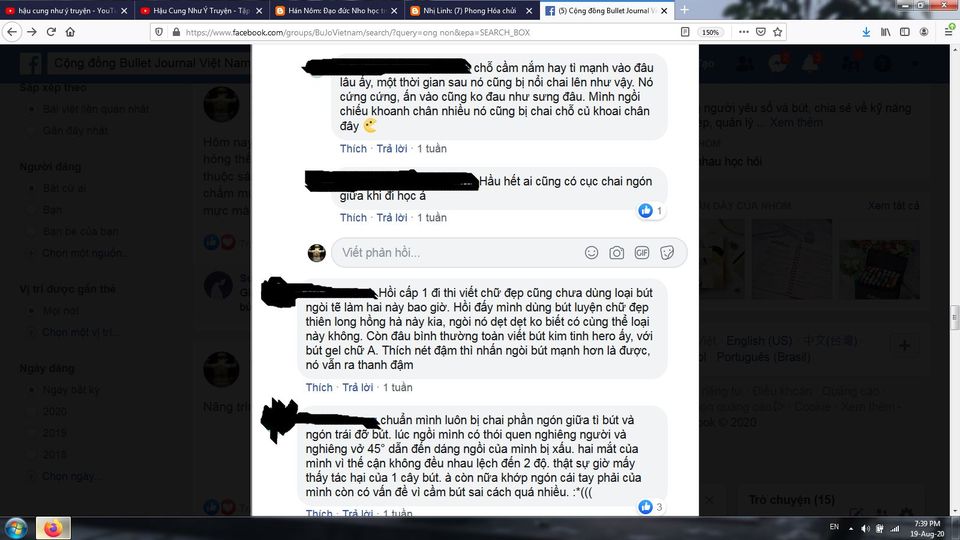Viewport: 960px width, 540px height.
Task: Click Thích on the Hồi cấp 1 comment
Action: coord(319,388)
